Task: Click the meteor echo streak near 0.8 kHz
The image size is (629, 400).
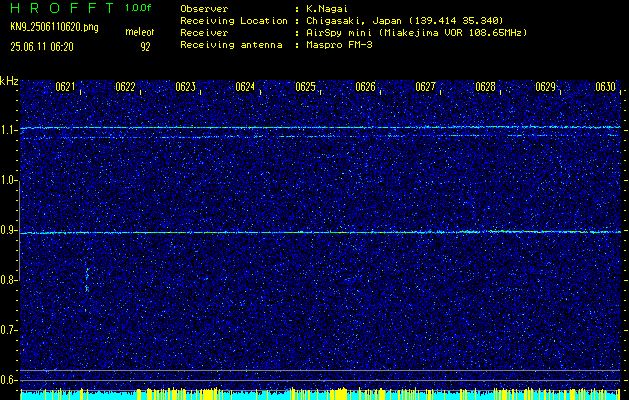Action: point(87,280)
